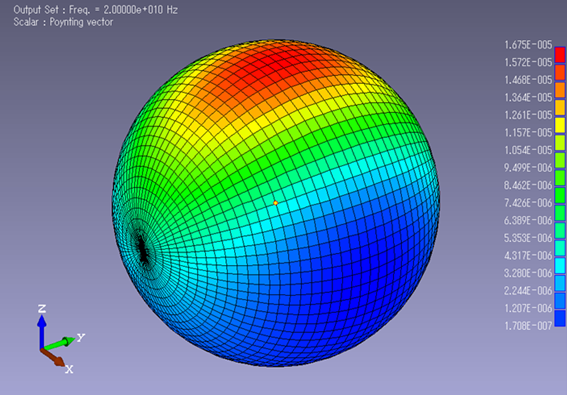Click the maximum legend value 1.675E-005
The width and height of the screenshot is (567, 395).
[528, 45]
